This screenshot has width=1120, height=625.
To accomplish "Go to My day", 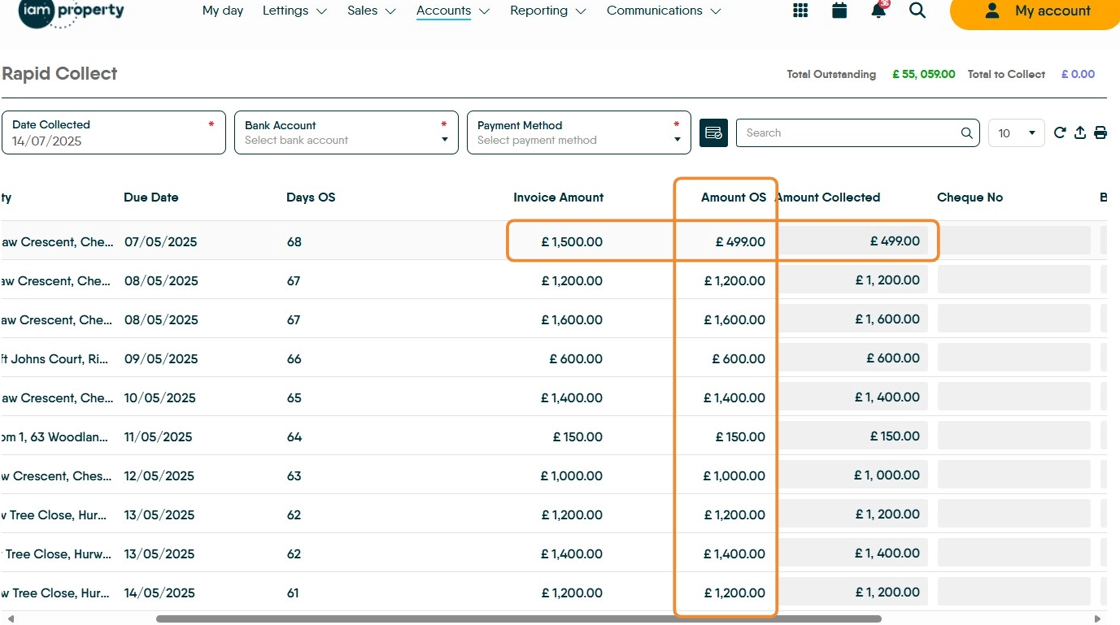I will tap(222, 11).
